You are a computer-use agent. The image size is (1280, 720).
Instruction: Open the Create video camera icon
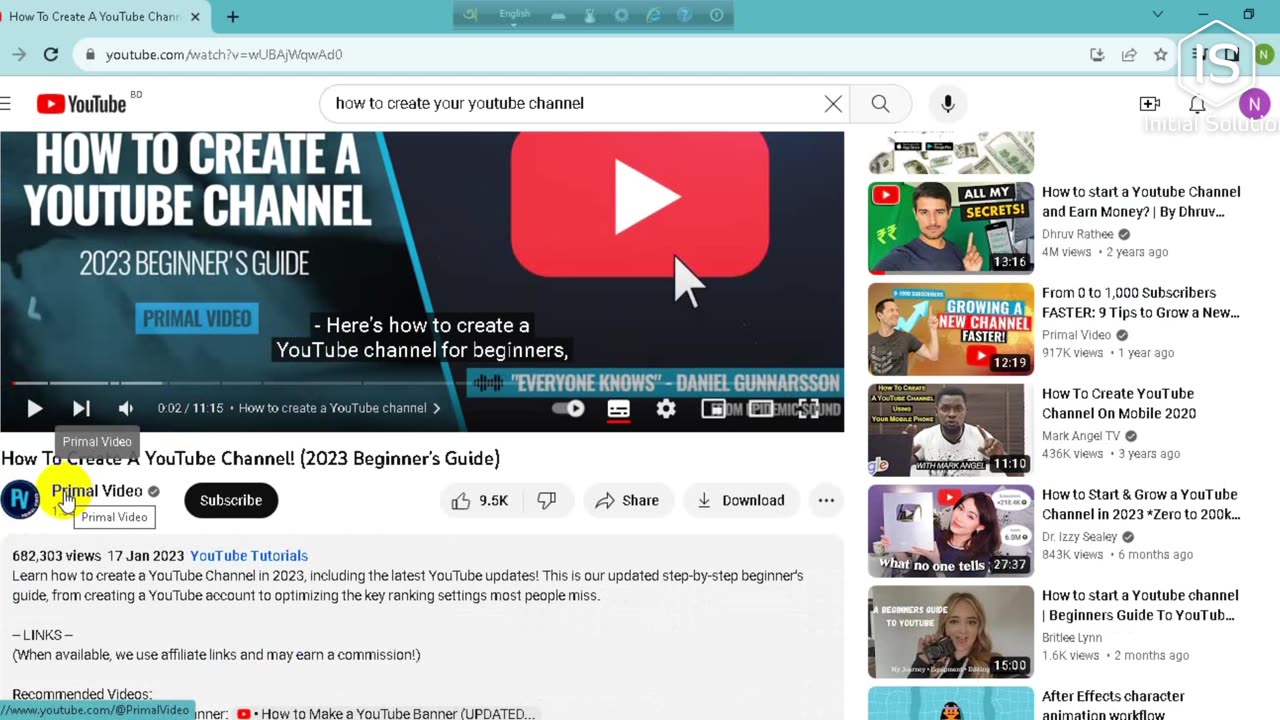(x=1150, y=103)
